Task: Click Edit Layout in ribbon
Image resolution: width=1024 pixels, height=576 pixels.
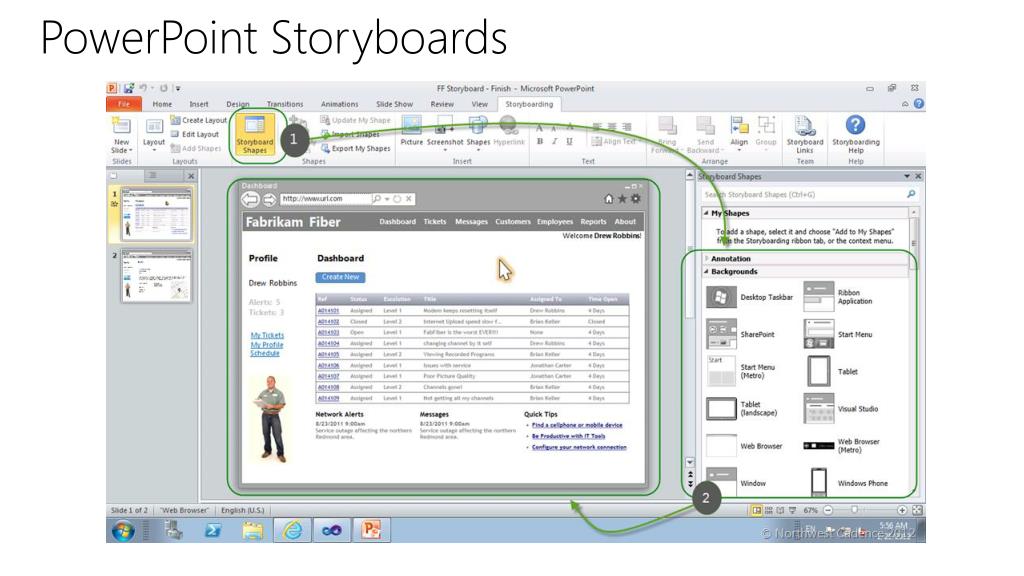Action: coord(195,134)
